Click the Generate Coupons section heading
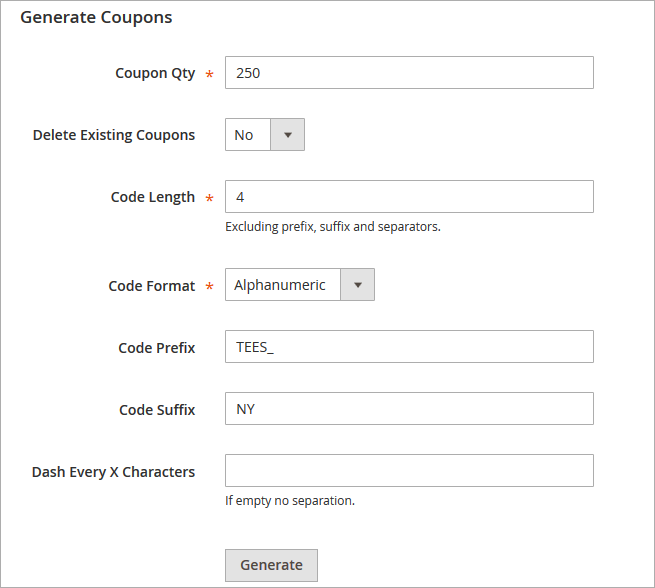The width and height of the screenshot is (655, 588). (x=96, y=17)
